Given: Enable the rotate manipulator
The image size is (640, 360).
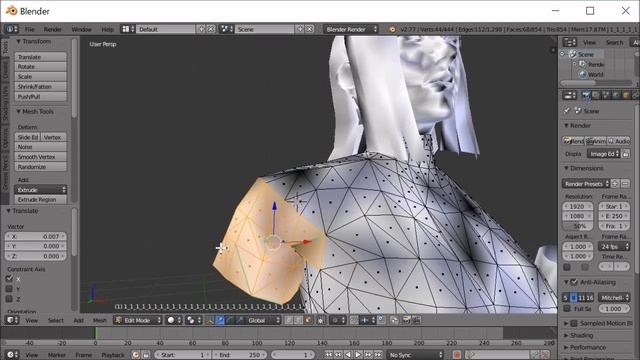Looking at the screenshot, I should click(230, 320).
